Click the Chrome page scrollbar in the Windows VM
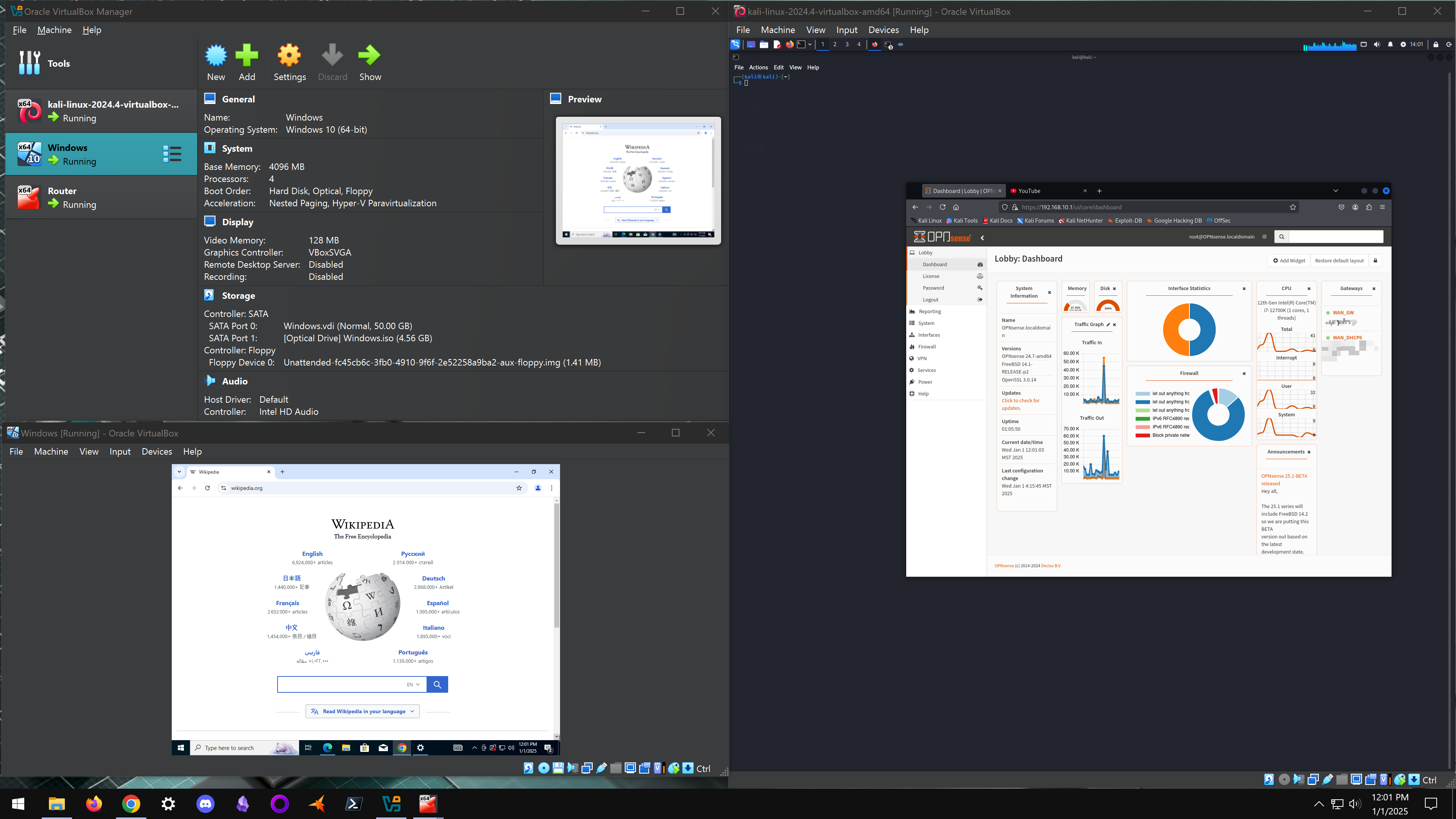The width and height of the screenshot is (1456, 819). coord(557,565)
